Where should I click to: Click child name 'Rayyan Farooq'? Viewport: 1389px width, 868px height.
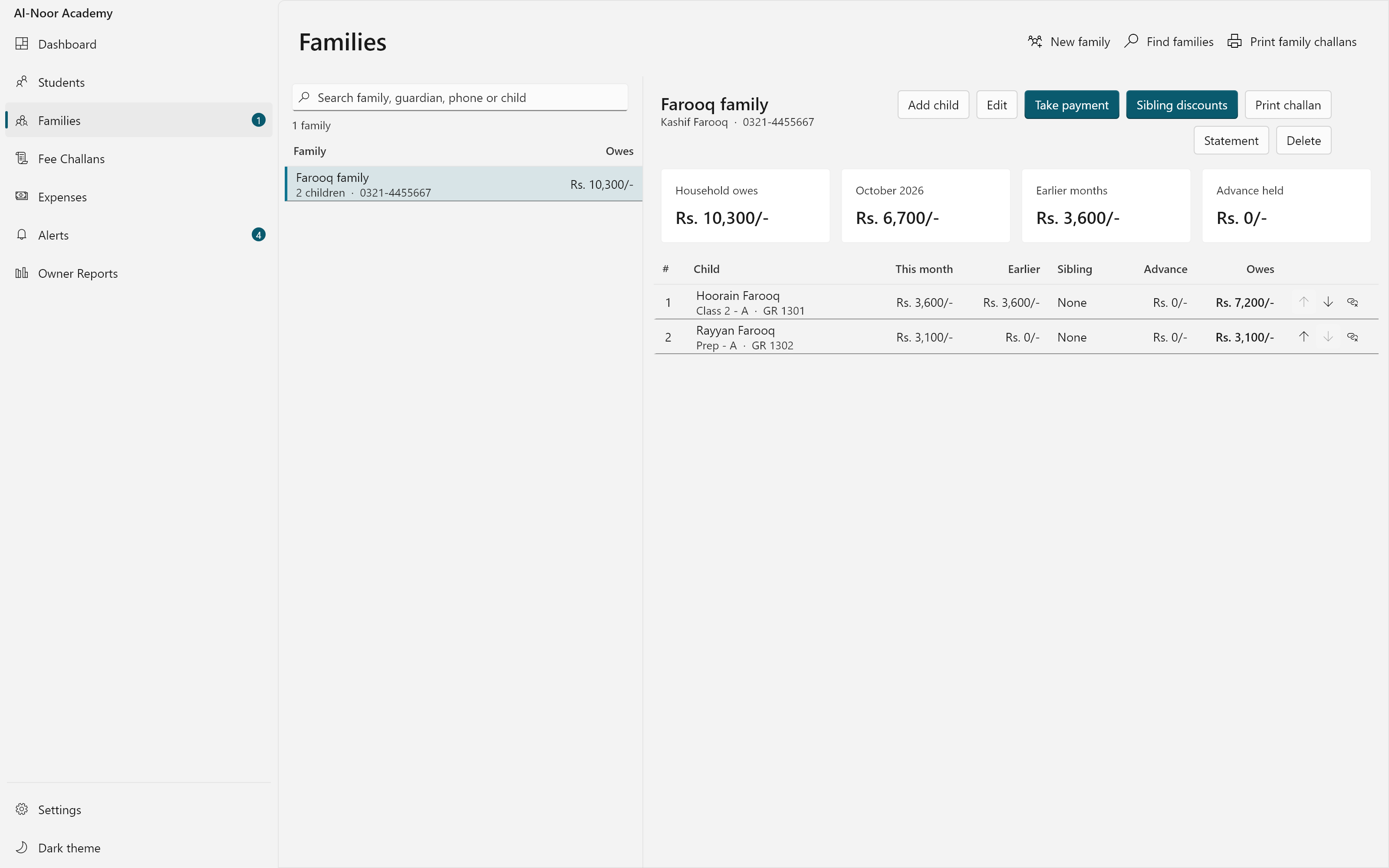tap(735, 330)
